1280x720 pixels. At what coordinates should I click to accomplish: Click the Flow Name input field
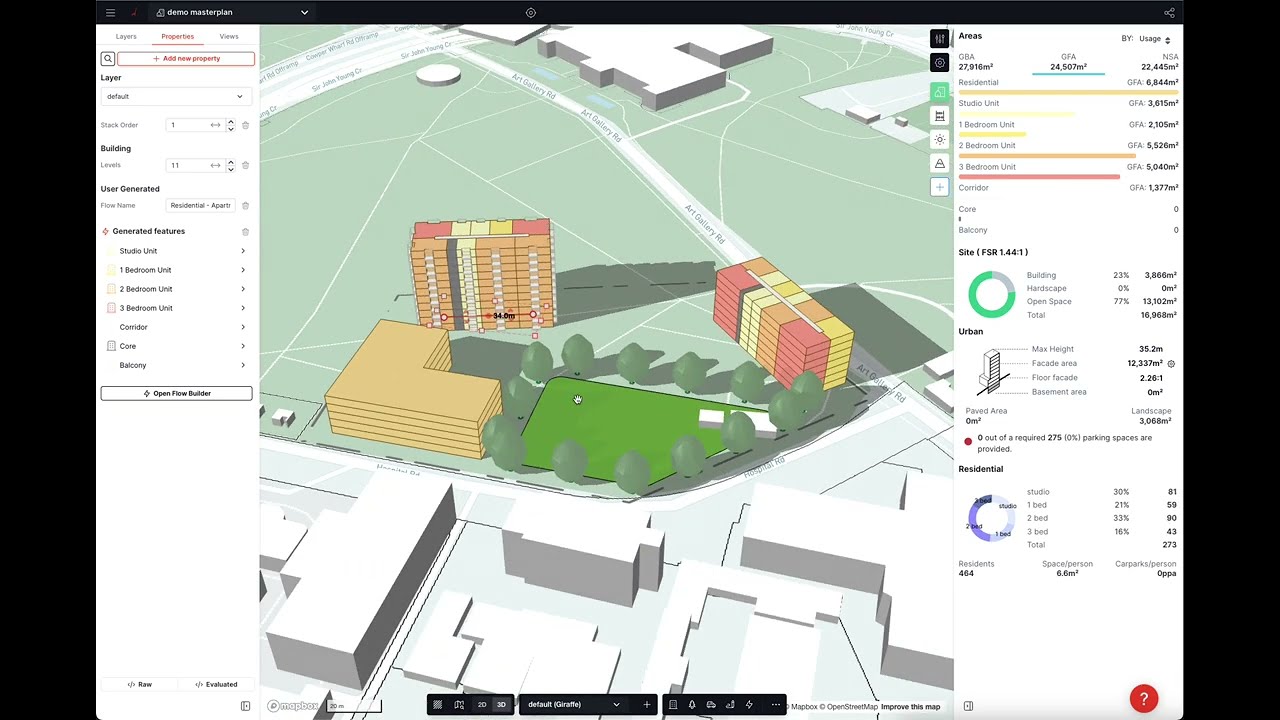(201, 205)
